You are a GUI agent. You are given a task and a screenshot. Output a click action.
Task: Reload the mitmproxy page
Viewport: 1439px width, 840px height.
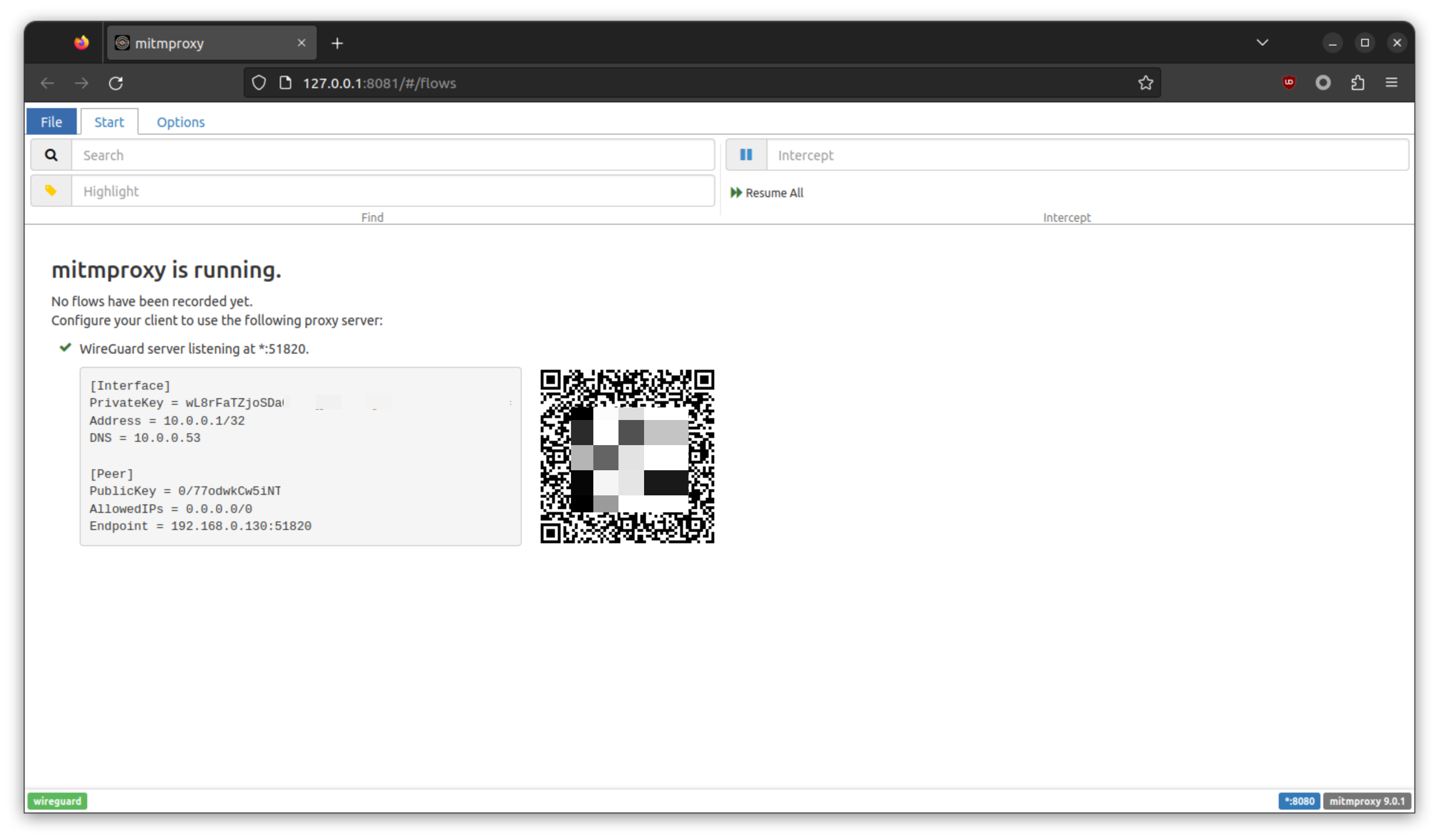click(116, 83)
